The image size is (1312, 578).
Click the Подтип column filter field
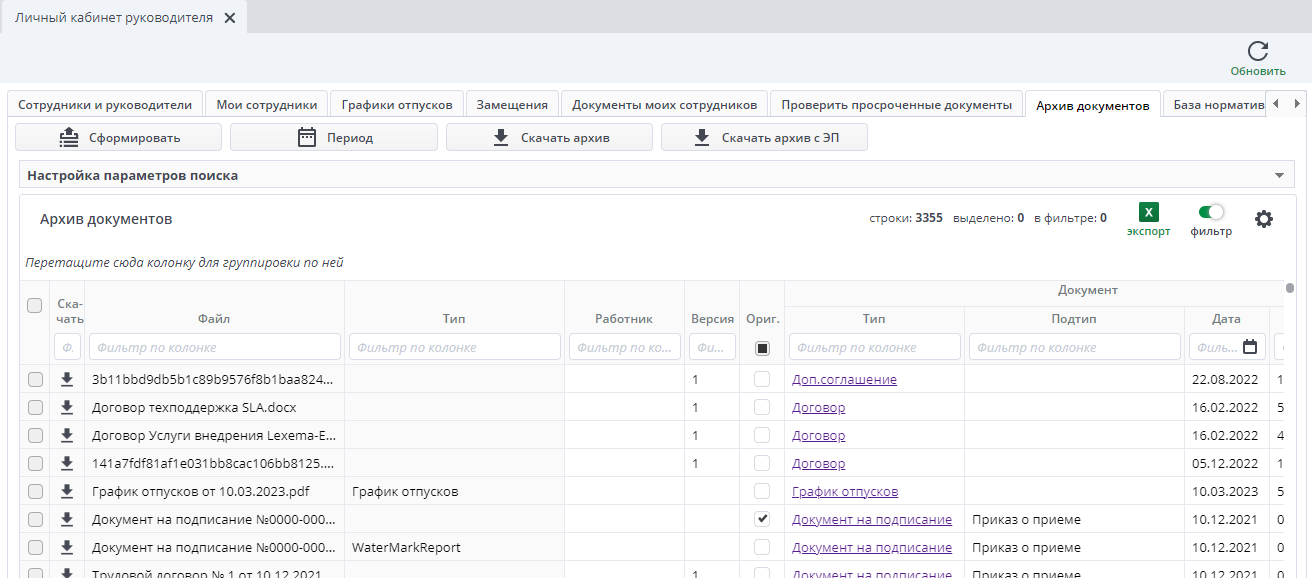pos(1075,347)
